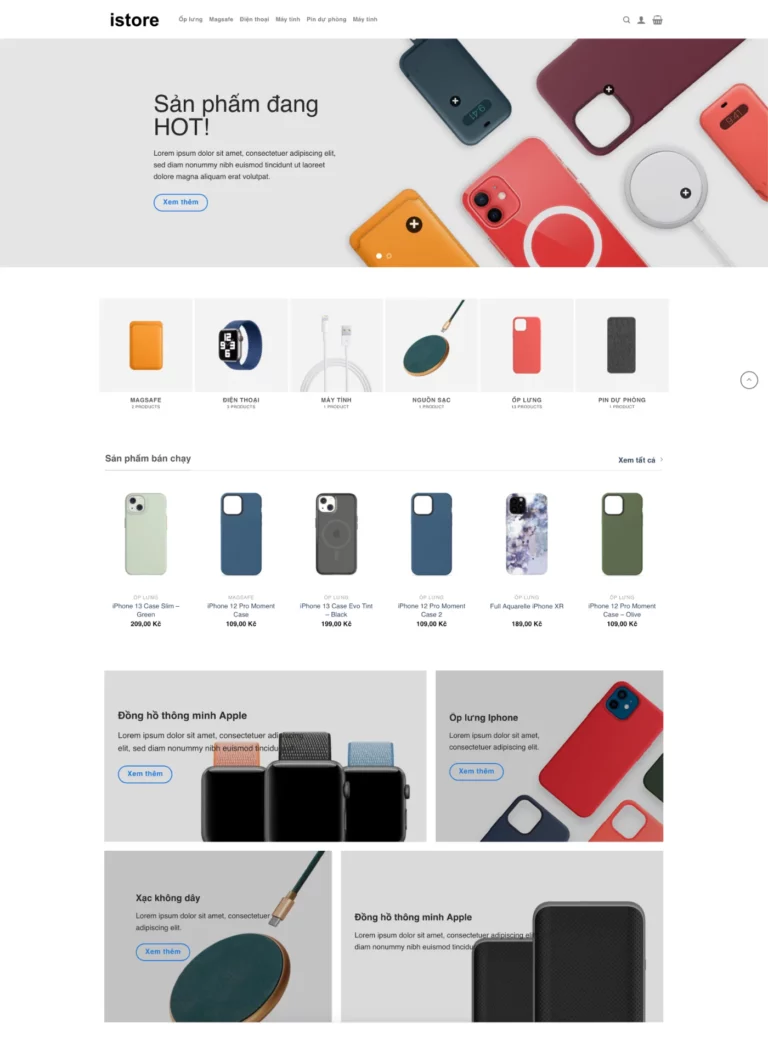Viewport: 768px width, 1051px height.
Task: Click the plus hotspot on white MagSafe charger
Action: click(x=685, y=193)
